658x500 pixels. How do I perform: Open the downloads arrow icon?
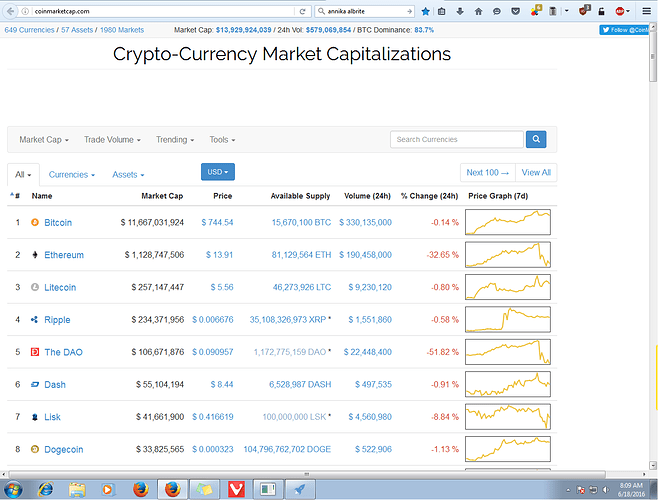460,11
